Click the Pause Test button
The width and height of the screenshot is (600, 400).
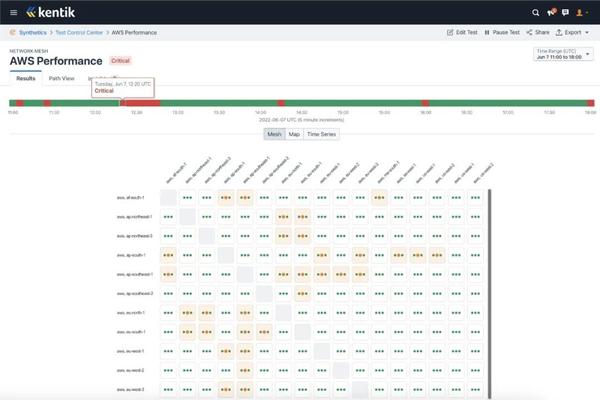(502, 33)
